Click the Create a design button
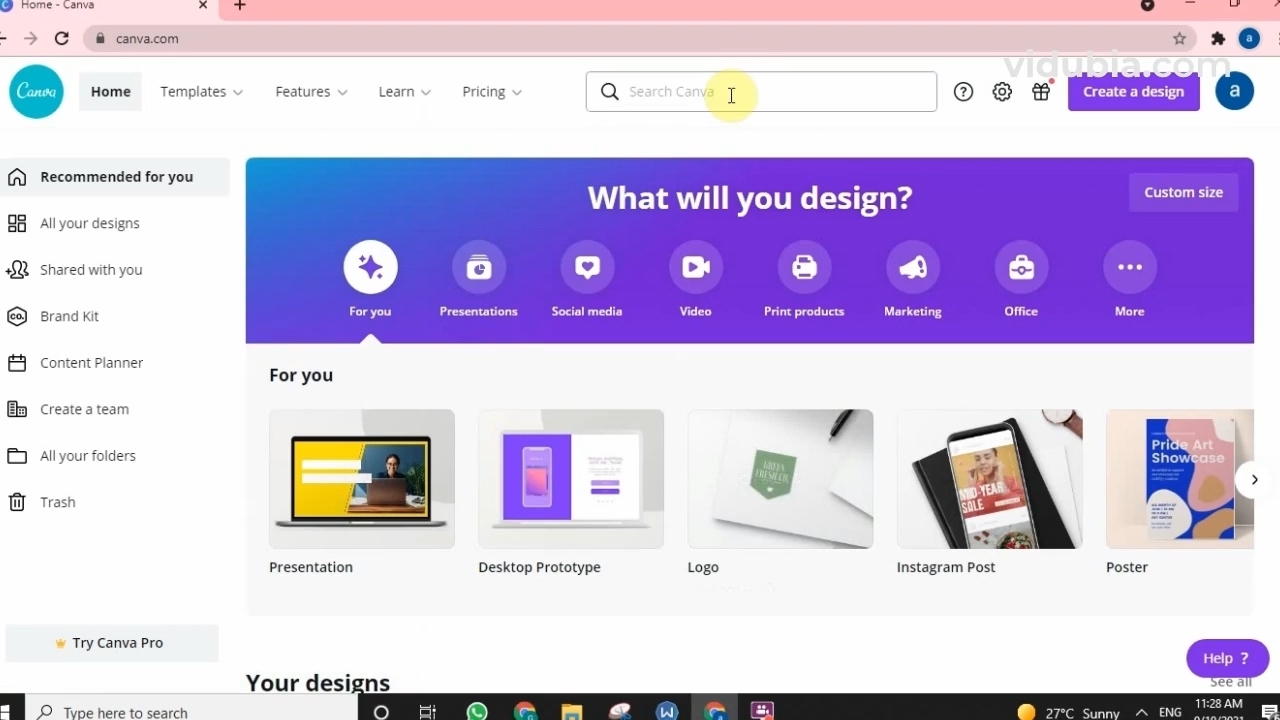1280x720 pixels. (1133, 92)
